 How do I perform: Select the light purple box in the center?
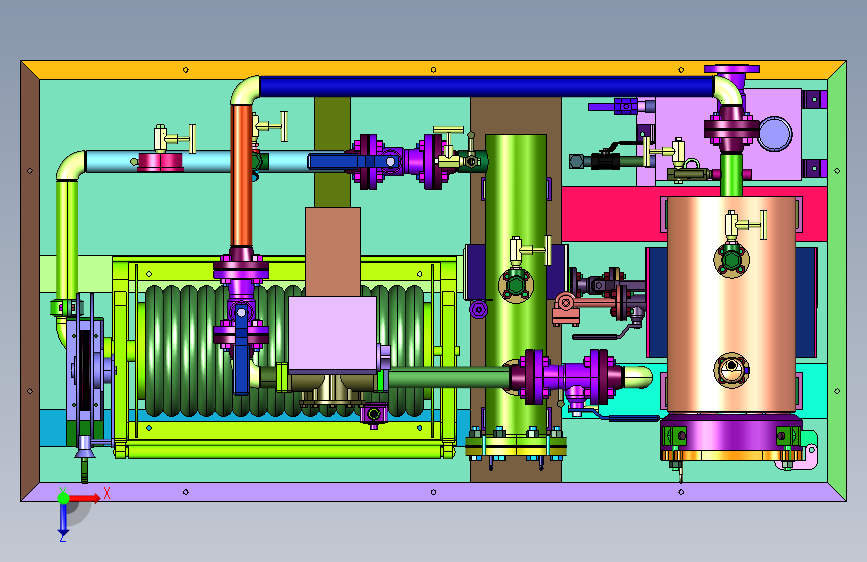(332, 334)
